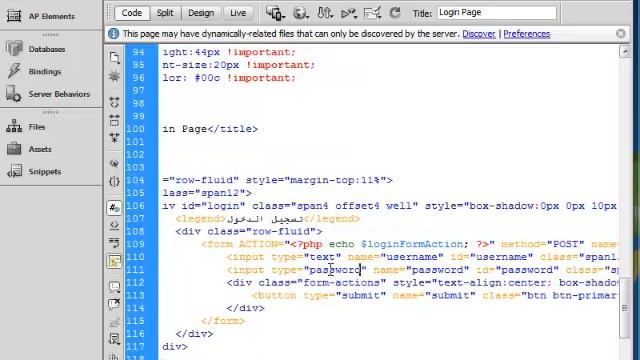The height and width of the screenshot is (360, 640).
Task: Switch to Split view
Action: click(x=165, y=13)
